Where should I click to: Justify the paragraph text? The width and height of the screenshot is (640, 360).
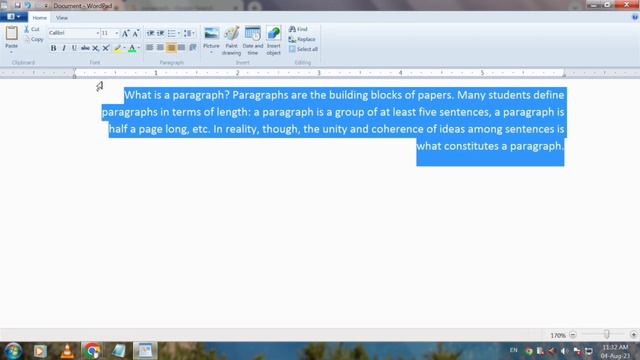pyautogui.click(x=182, y=48)
